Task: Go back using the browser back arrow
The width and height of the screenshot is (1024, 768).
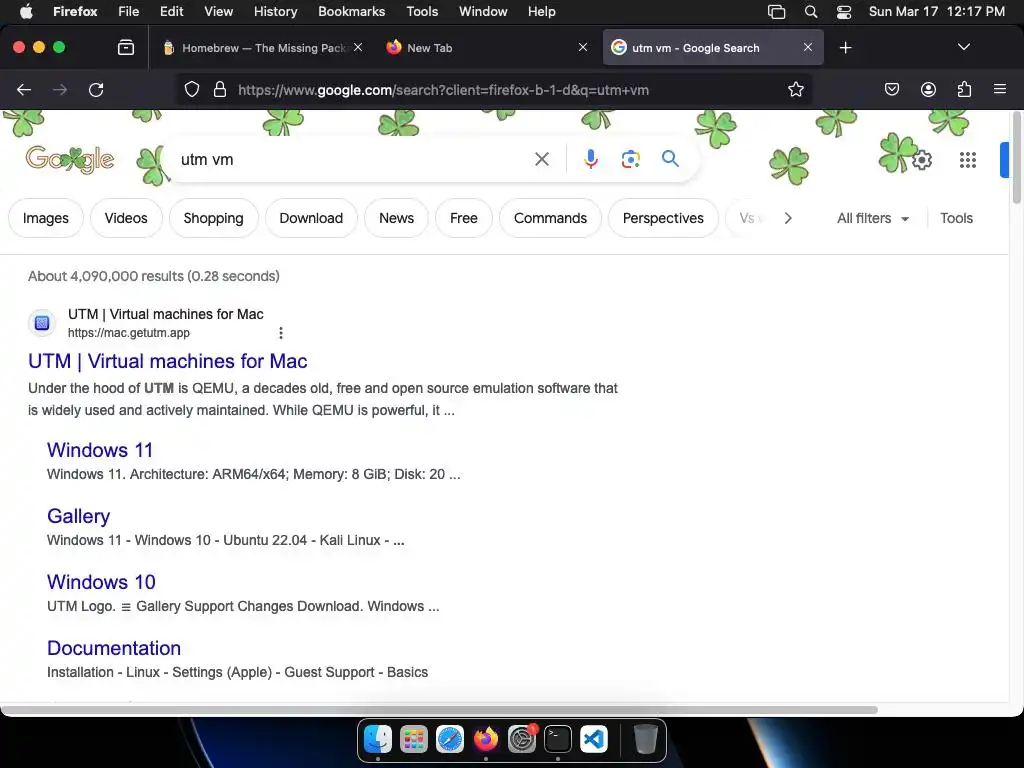Action: pyautogui.click(x=24, y=90)
